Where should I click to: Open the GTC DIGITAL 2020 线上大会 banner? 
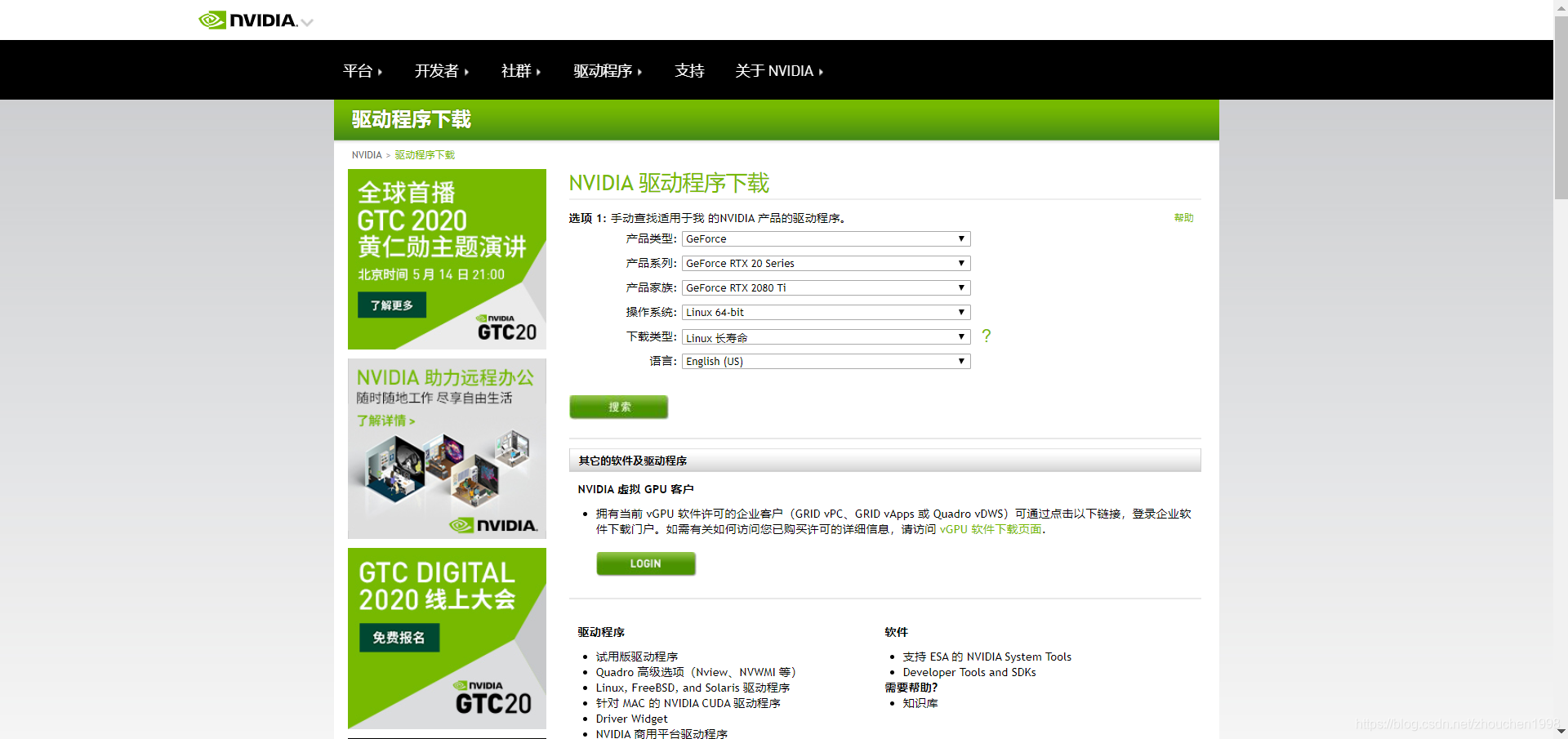447,639
